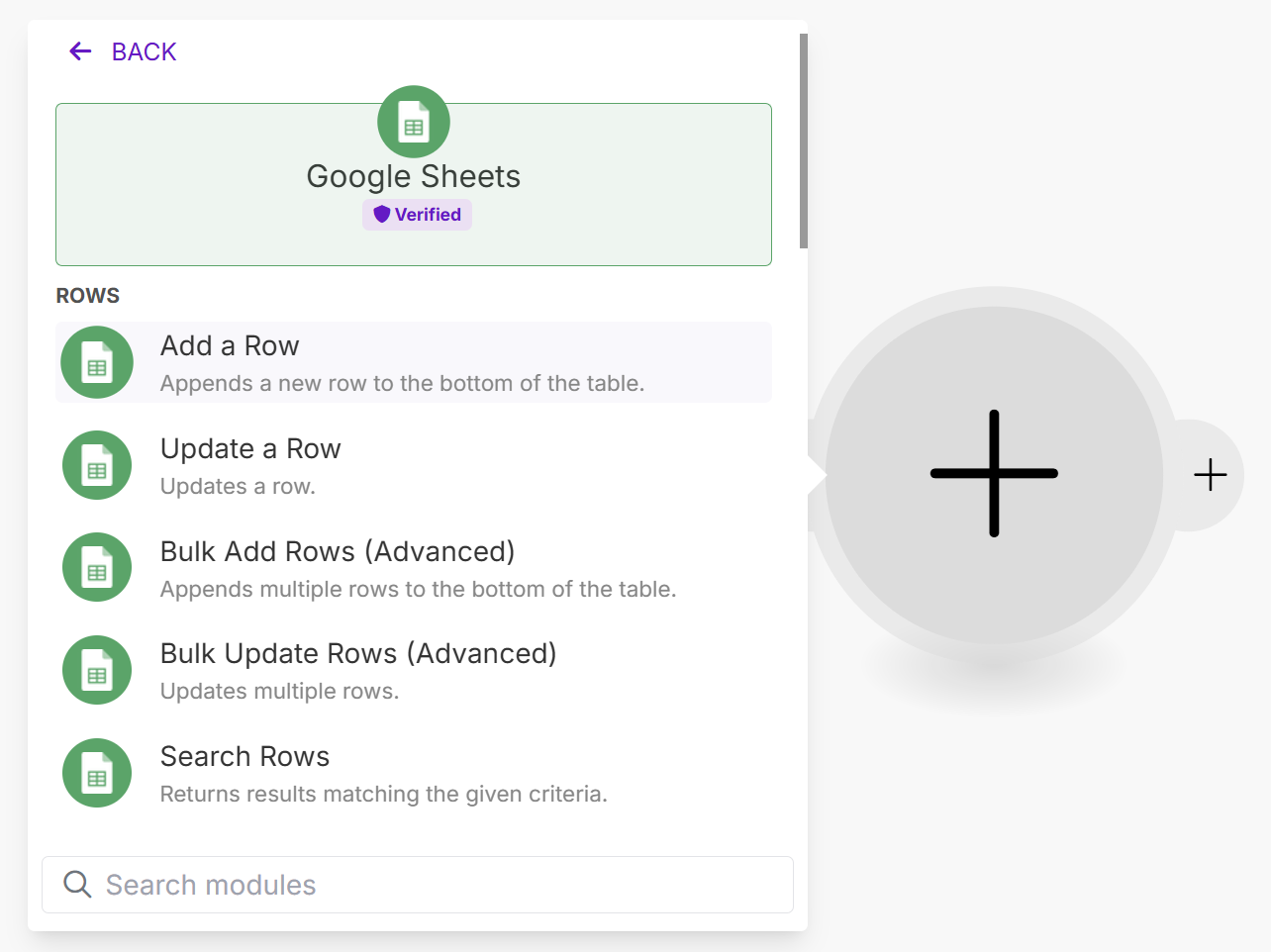The height and width of the screenshot is (952, 1271).
Task: Focus the Search modules input field
Action: coord(418,885)
